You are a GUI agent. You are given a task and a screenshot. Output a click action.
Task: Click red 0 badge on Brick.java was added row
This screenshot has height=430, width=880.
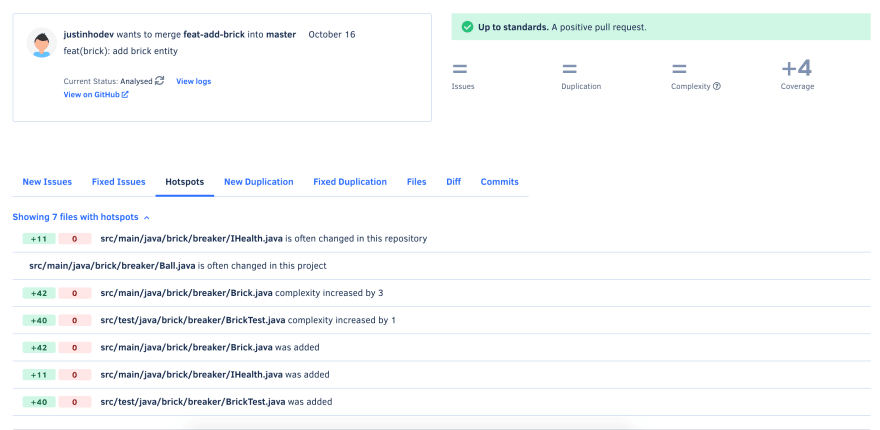point(75,347)
